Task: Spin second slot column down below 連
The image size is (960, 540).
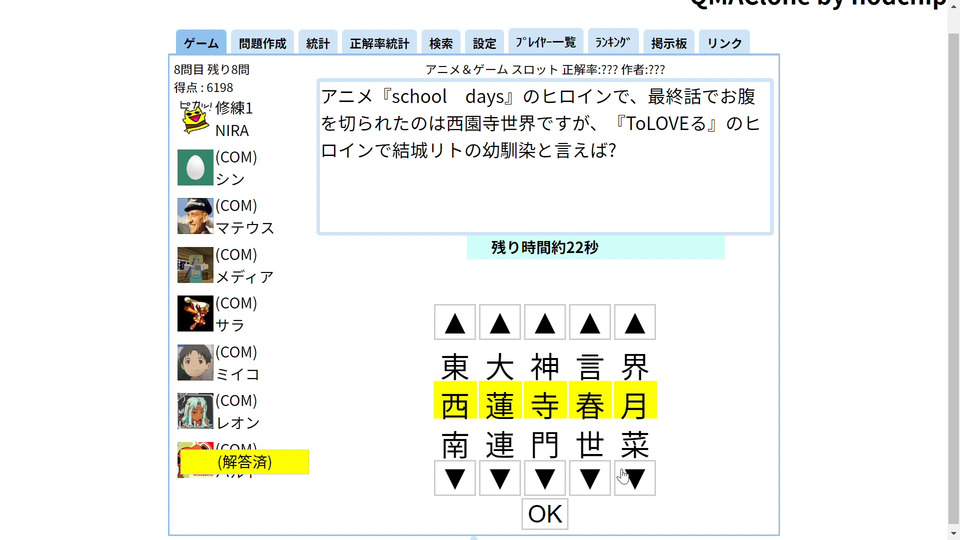Action: coord(500,478)
